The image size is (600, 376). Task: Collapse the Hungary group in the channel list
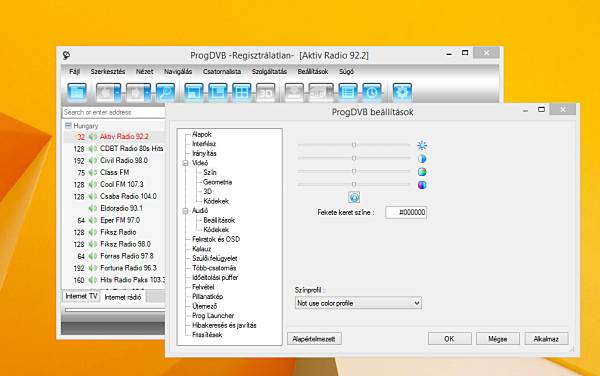68,125
